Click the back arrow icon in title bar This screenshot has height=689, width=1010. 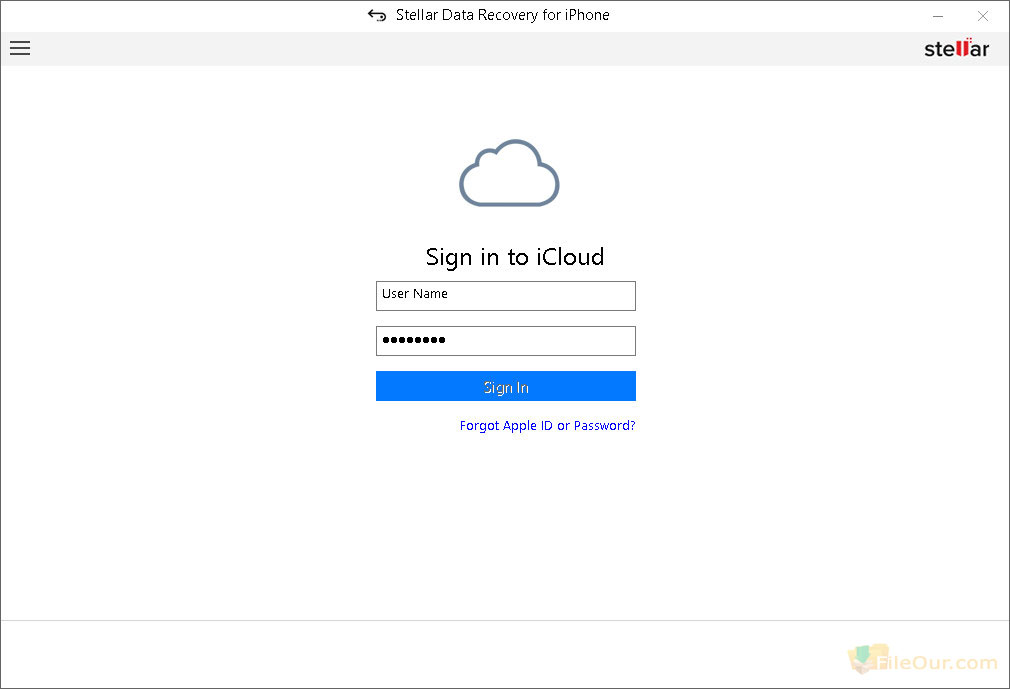pyautogui.click(x=377, y=15)
